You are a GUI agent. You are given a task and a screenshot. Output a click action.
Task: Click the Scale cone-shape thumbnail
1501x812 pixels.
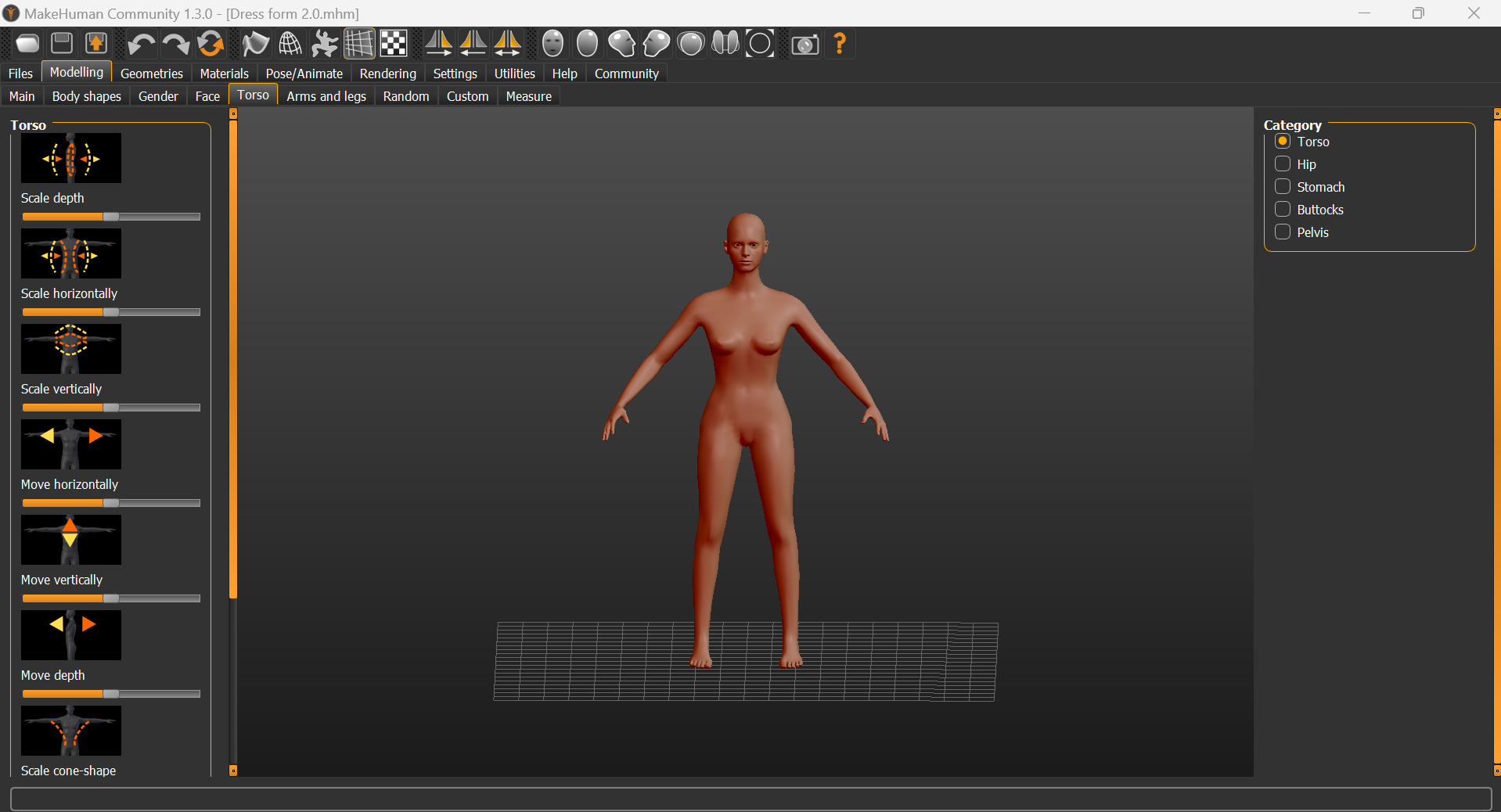[71, 731]
